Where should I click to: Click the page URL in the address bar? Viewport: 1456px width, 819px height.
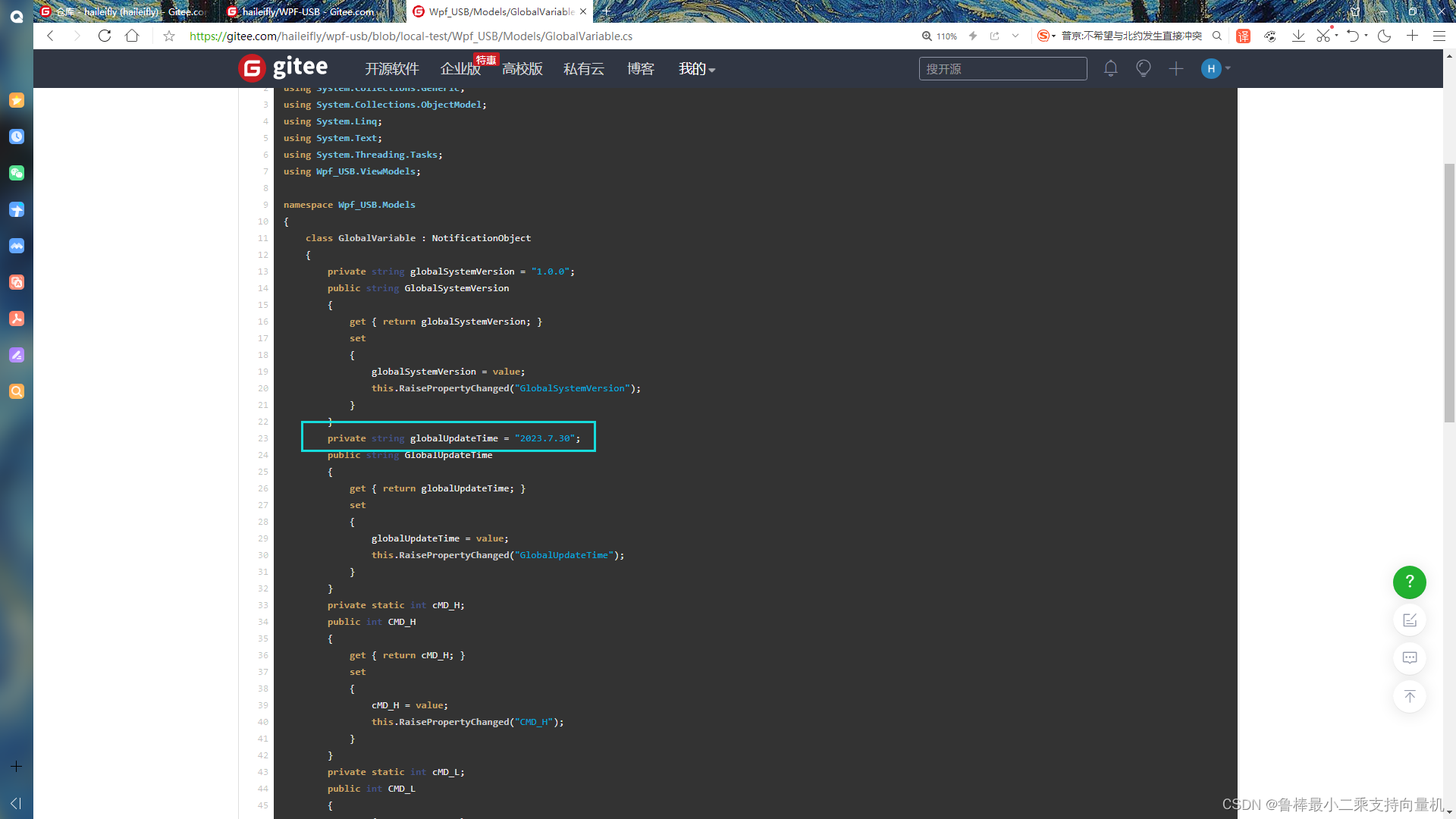point(411,36)
